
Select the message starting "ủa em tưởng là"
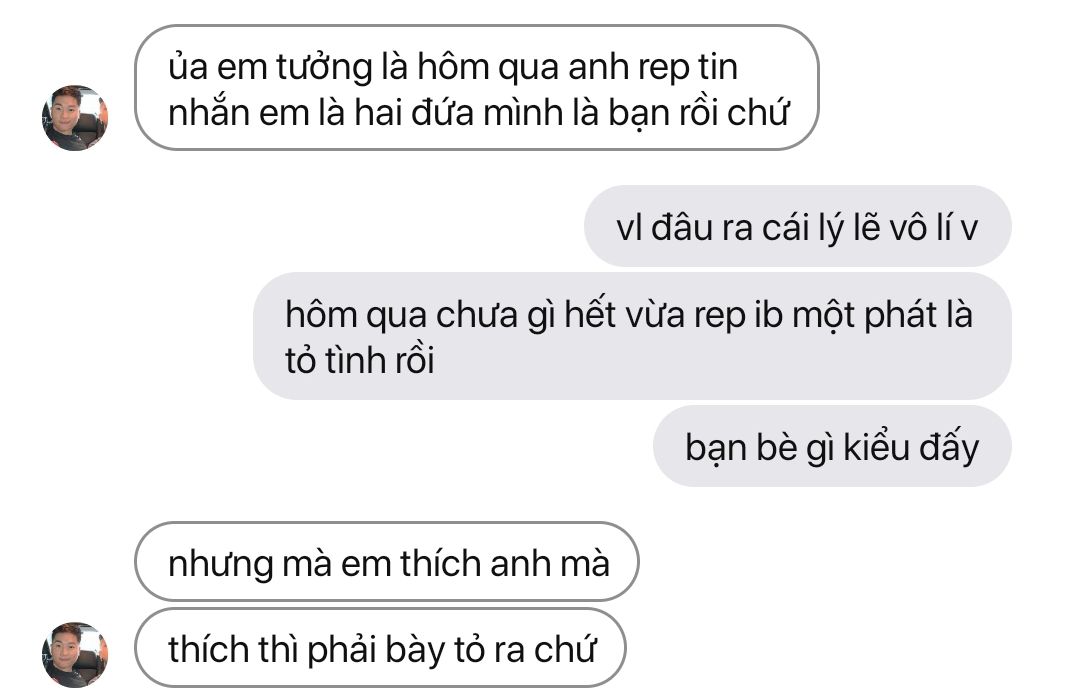click(x=477, y=88)
